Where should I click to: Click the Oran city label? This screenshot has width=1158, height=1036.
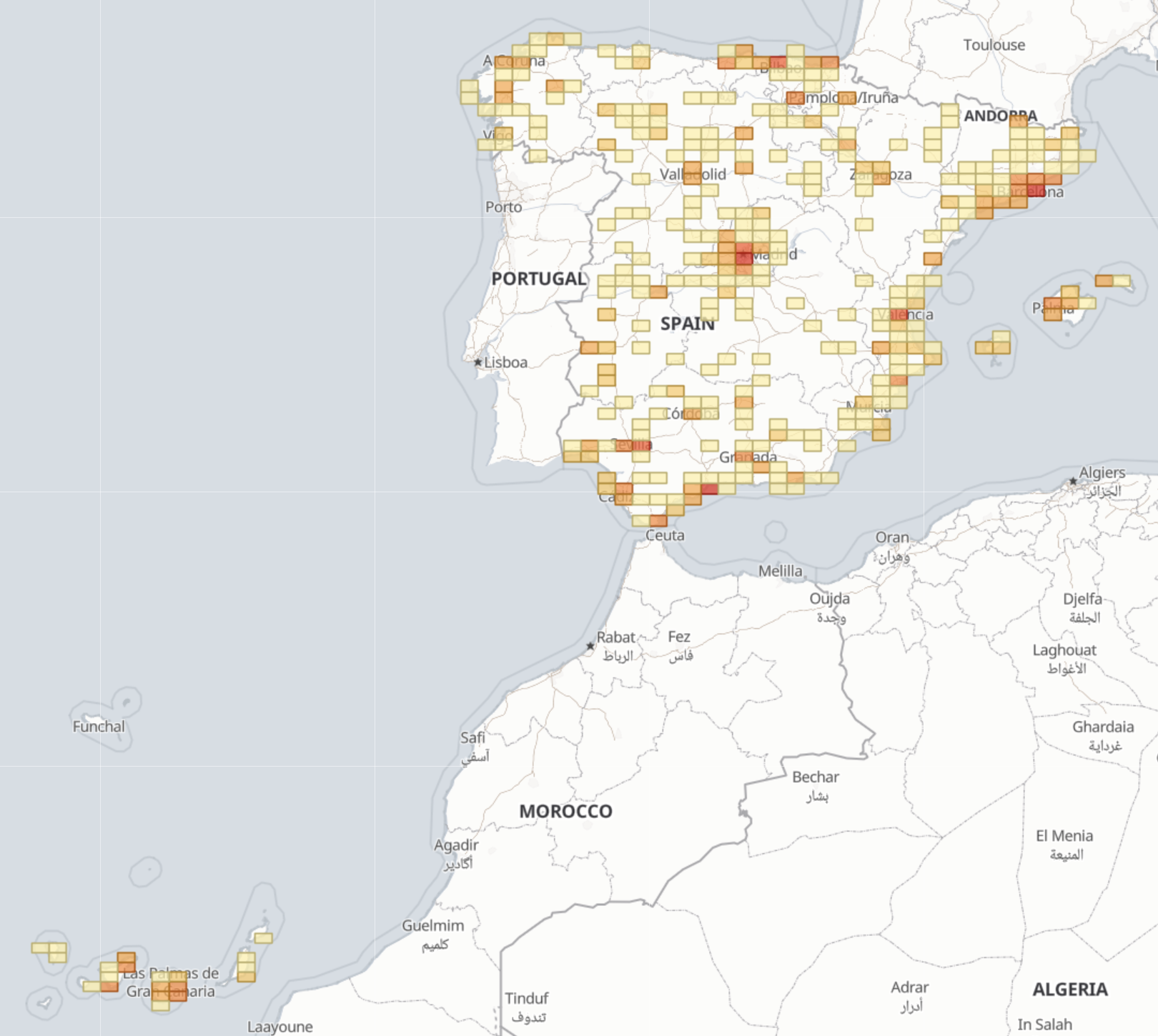coord(892,537)
